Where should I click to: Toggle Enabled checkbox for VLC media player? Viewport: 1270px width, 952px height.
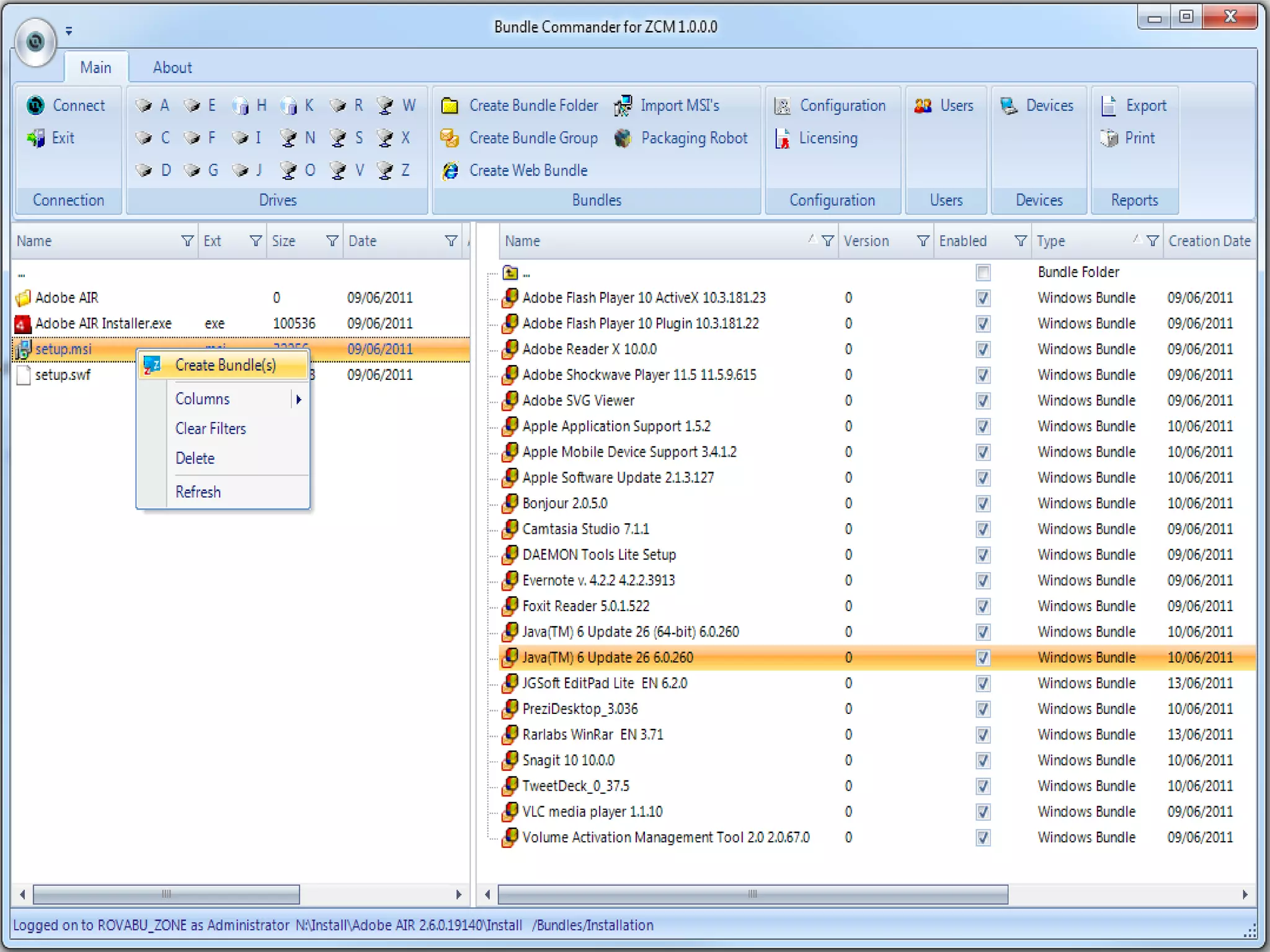click(983, 812)
